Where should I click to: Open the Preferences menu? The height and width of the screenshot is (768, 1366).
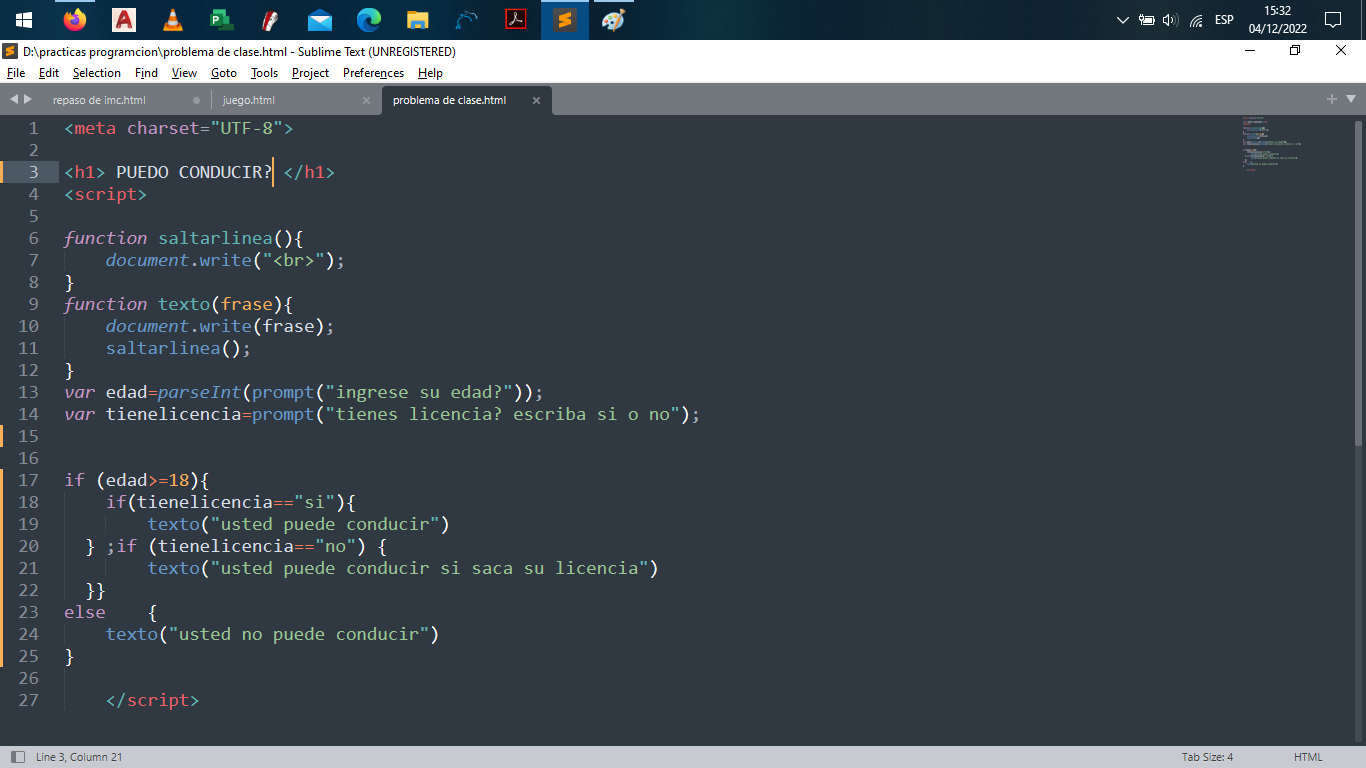[x=373, y=73]
